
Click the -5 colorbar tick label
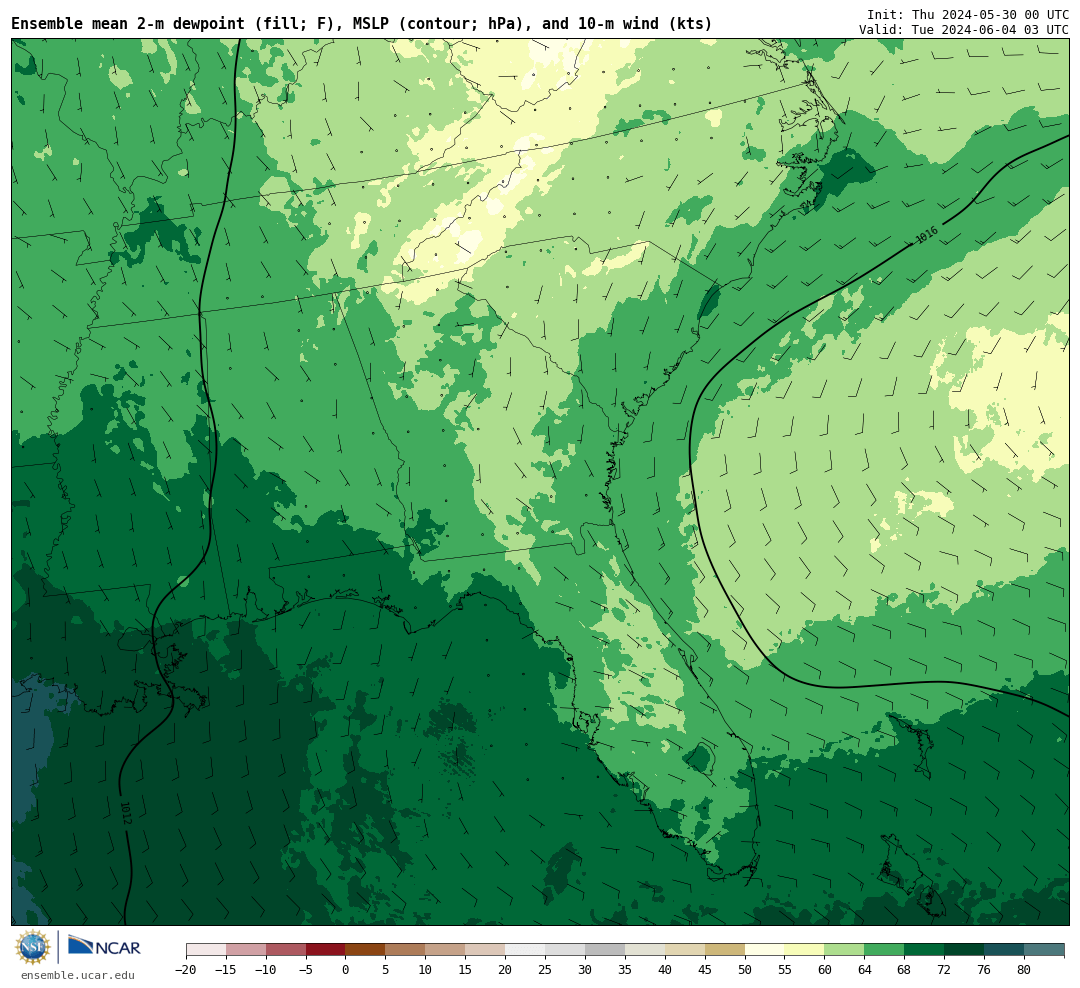coord(306,969)
